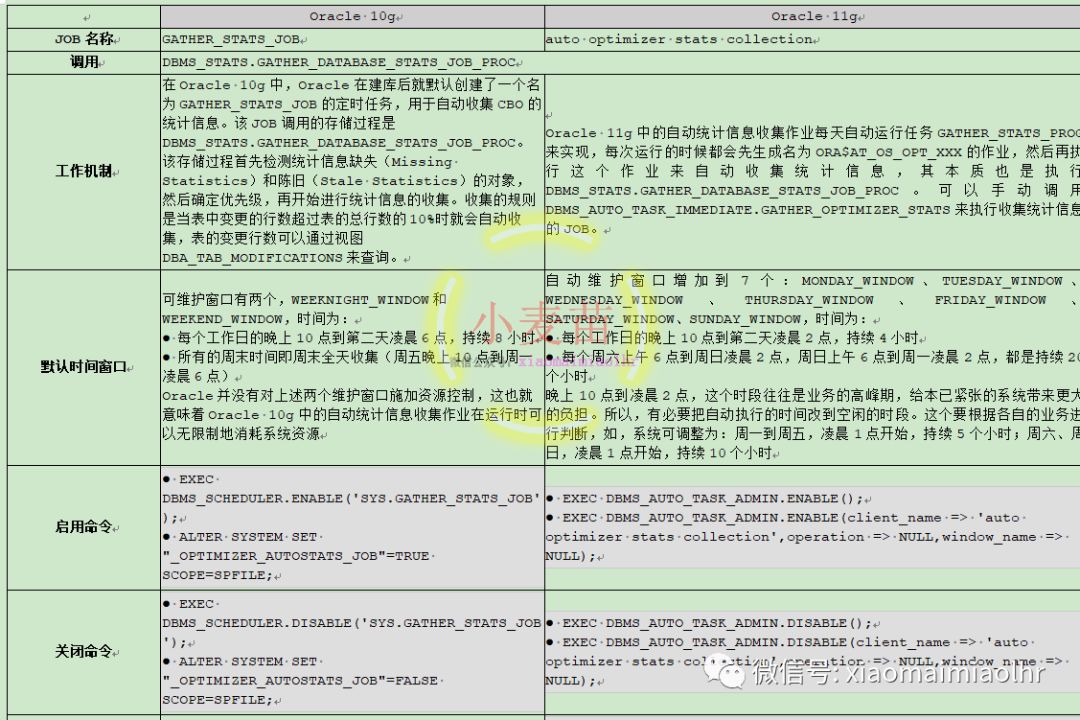
Task: Click the 'Oracle 11g' column header
Action: [x=813, y=16]
